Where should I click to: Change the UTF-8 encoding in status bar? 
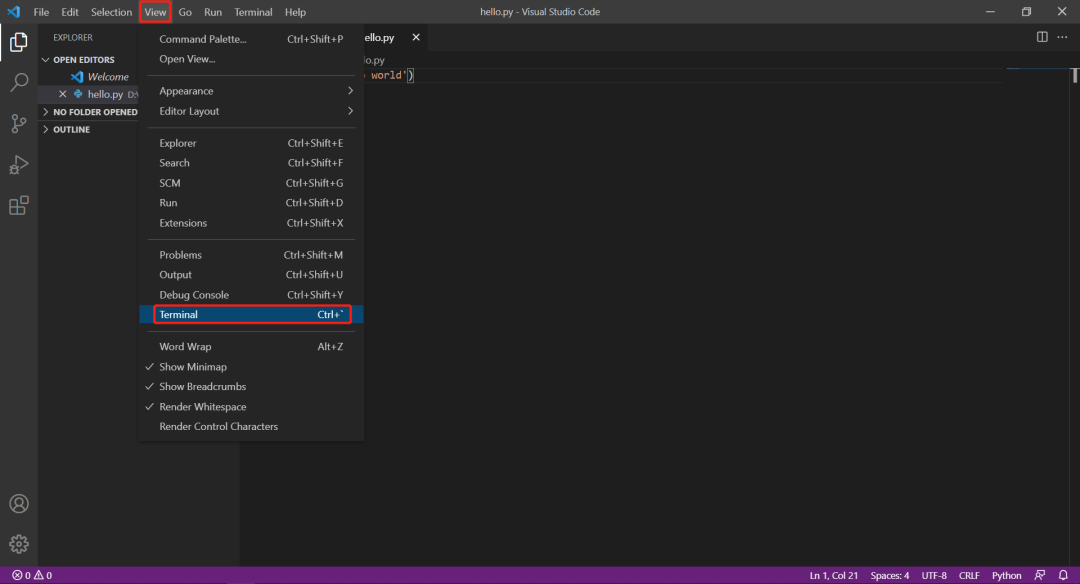tap(934, 575)
